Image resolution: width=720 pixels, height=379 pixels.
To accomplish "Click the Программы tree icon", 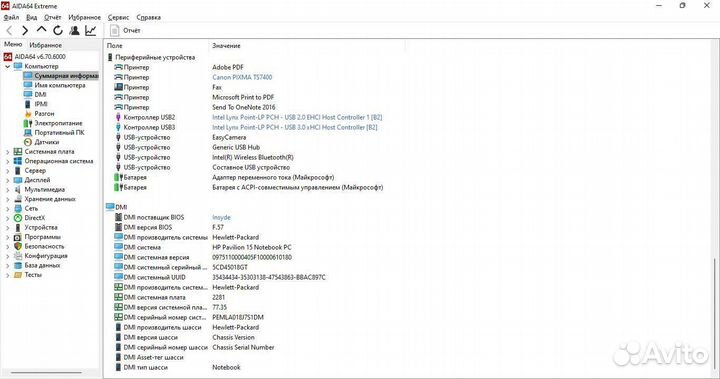I will (18, 237).
